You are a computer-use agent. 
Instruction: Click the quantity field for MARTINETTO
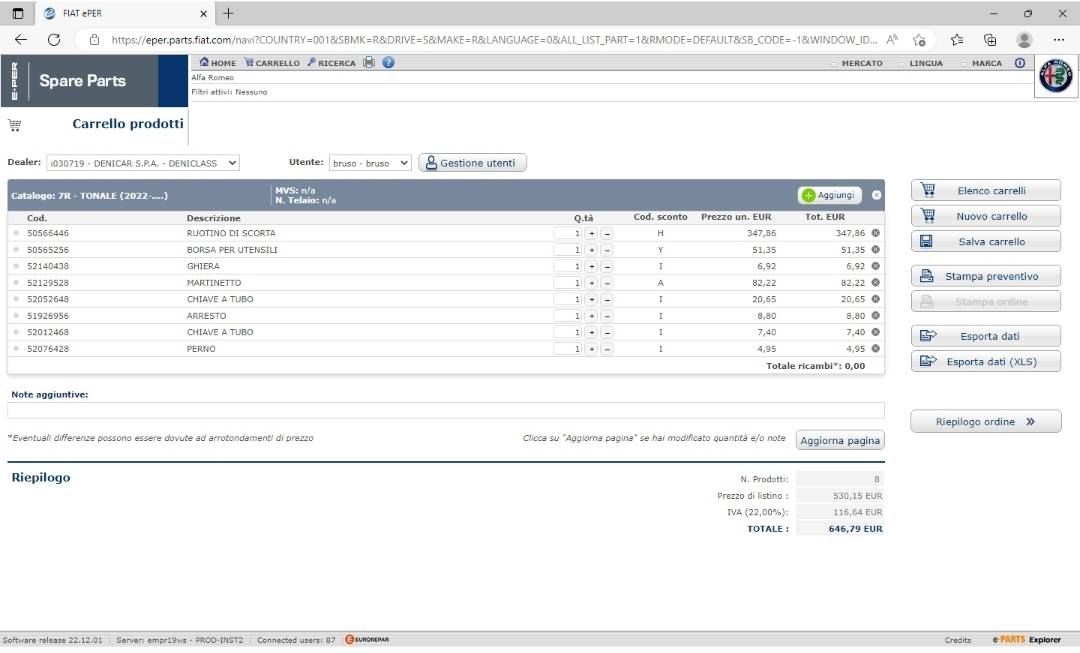pos(568,283)
